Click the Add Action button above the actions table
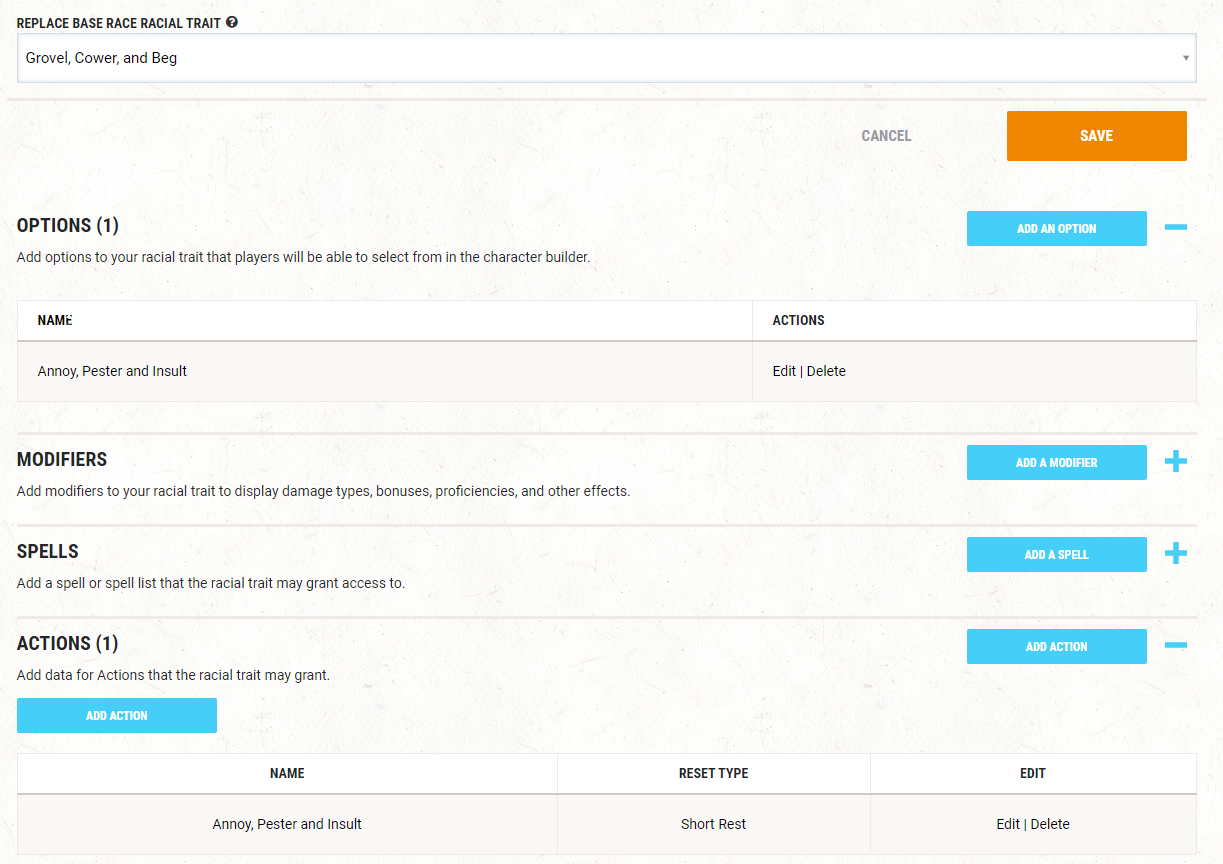Image resolution: width=1223 pixels, height=864 pixels. pyautogui.click(x=117, y=715)
